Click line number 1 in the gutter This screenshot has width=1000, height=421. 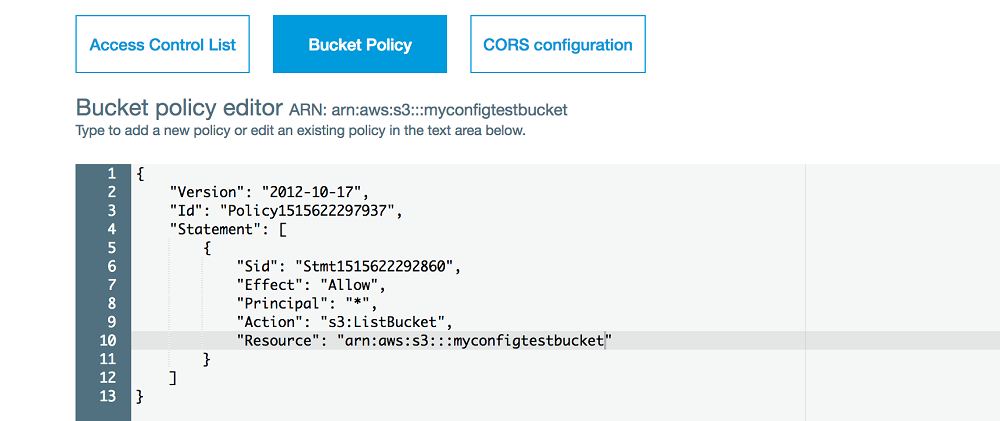coord(112,173)
